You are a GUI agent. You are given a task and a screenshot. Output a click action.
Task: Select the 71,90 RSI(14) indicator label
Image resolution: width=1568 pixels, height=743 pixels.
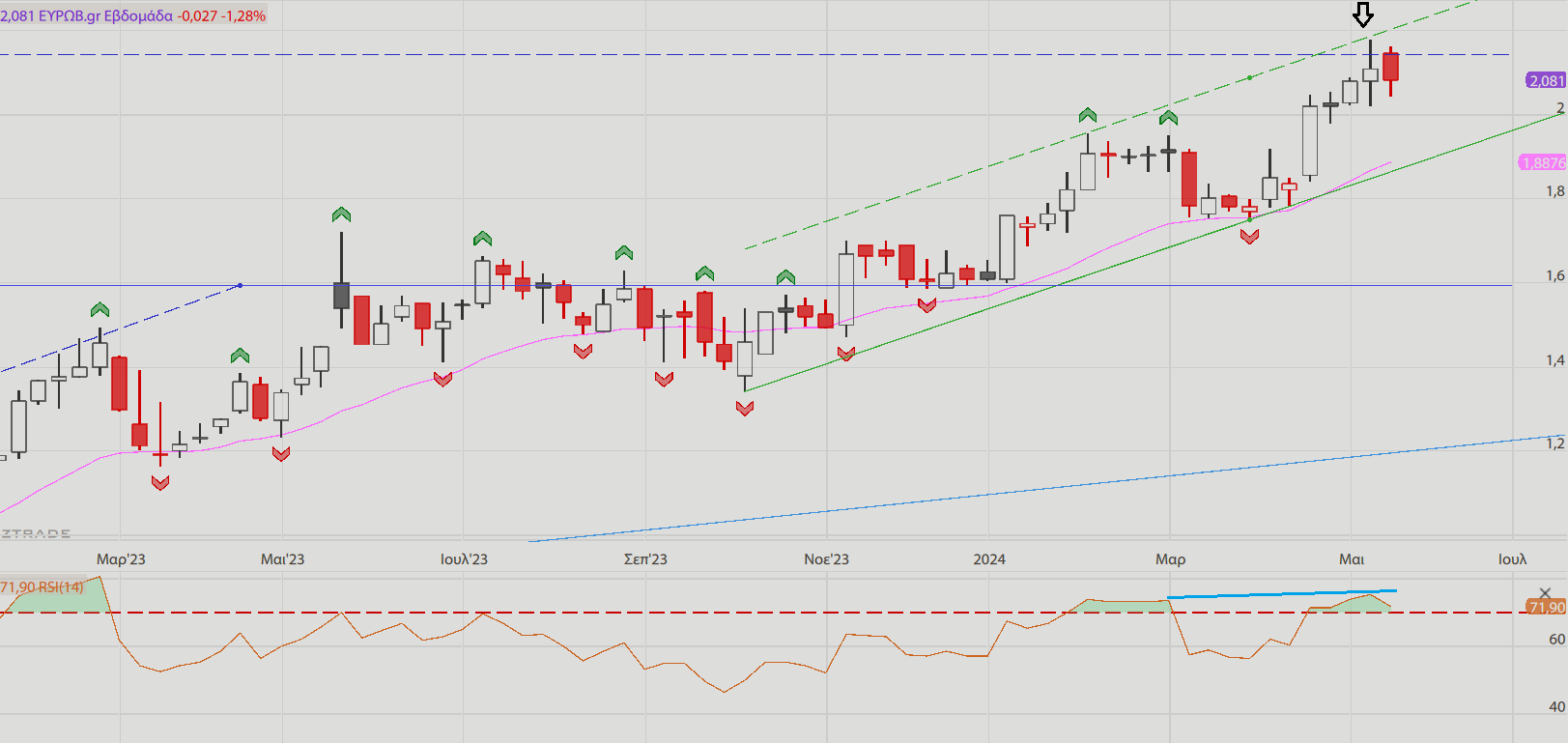pyautogui.click(x=42, y=586)
